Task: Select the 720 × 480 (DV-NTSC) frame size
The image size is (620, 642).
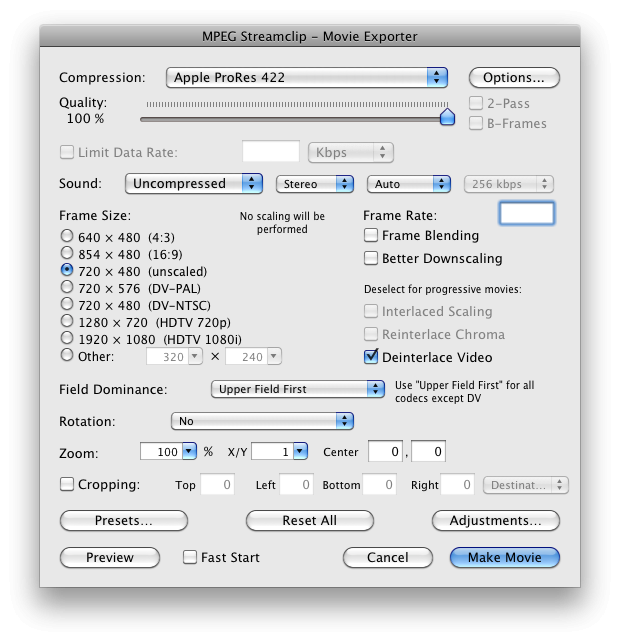Action: click(67, 304)
